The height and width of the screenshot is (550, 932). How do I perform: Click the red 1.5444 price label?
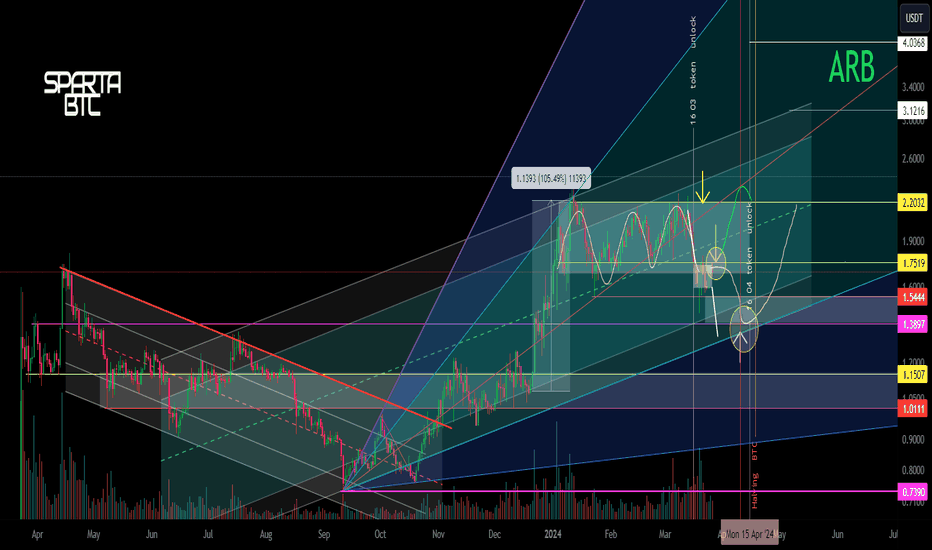914,297
